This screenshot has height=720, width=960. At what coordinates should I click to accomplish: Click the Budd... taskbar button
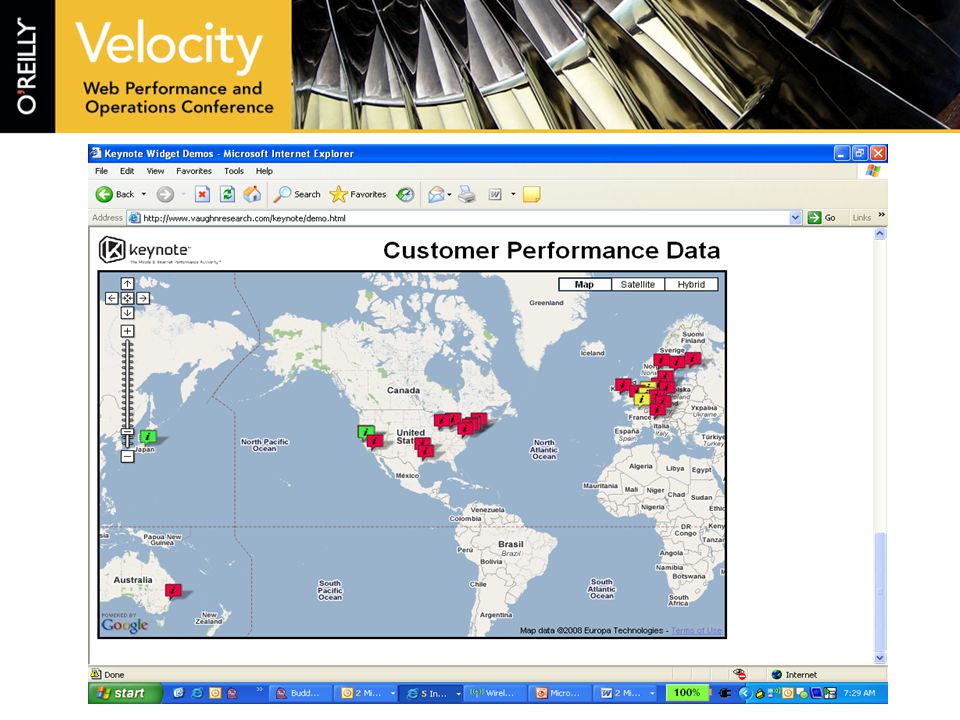(301, 693)
